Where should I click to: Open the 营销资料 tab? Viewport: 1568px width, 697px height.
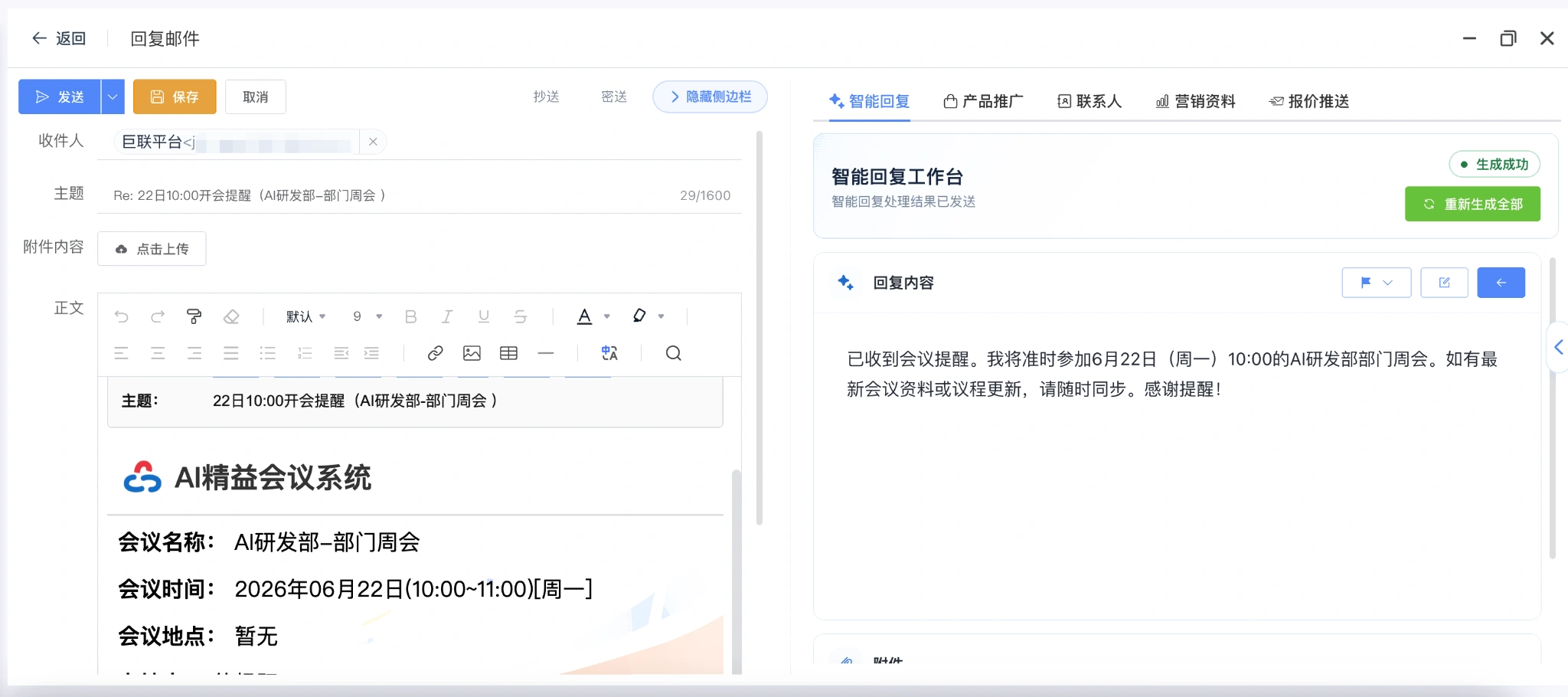pos(1196,101)
